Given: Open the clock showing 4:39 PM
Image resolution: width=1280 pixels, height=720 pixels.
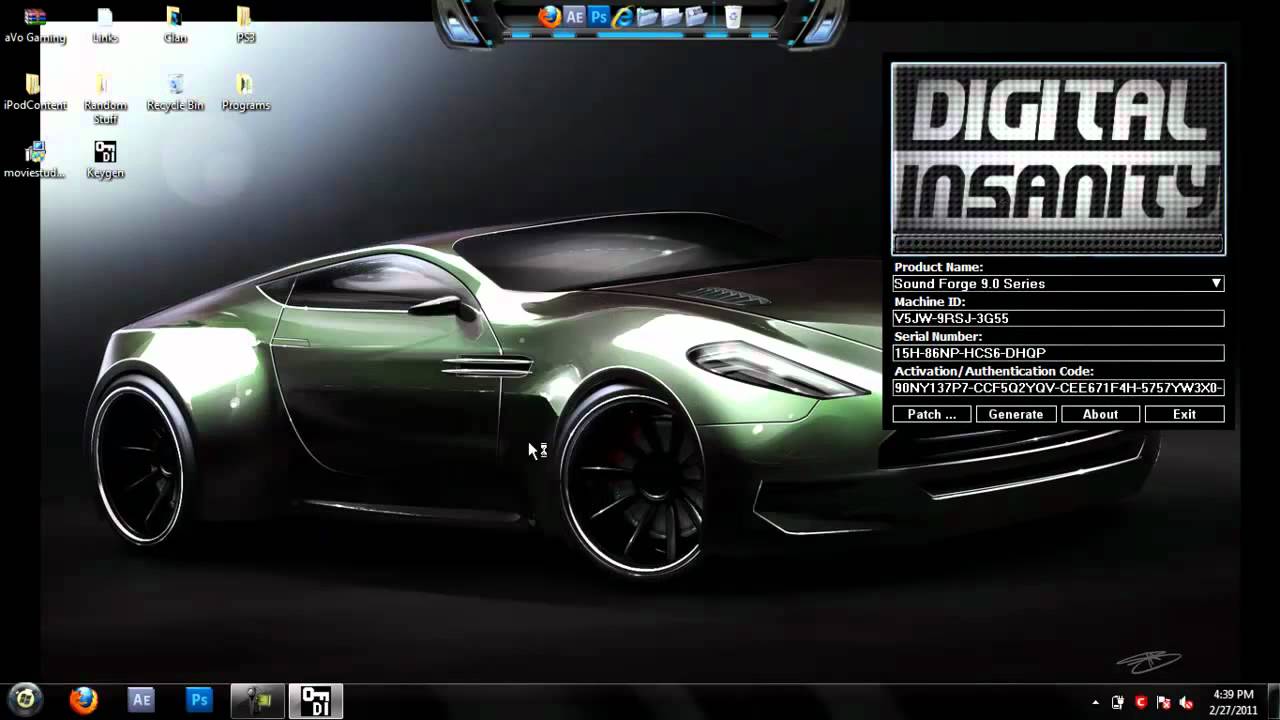Looking at the screenshot, I should tap(1233, 701).
